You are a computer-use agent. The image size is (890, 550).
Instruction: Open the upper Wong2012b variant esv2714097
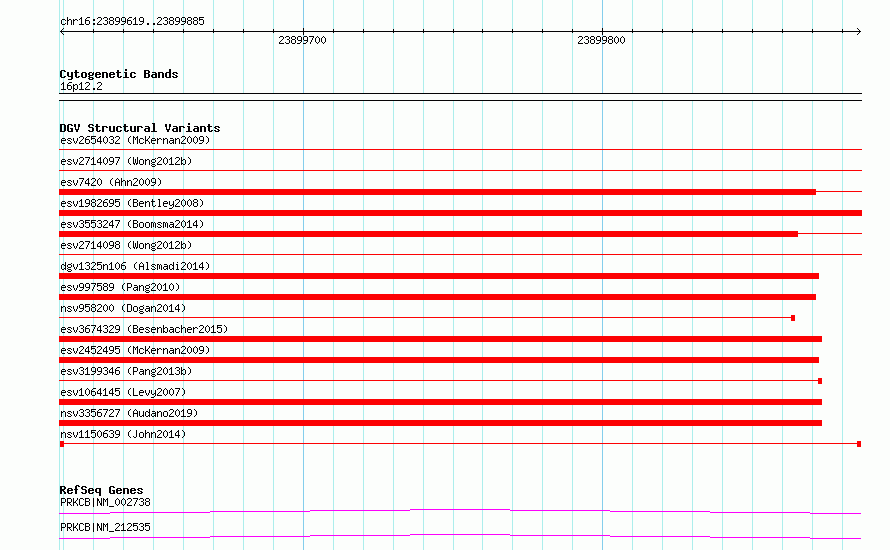point(126,161)
